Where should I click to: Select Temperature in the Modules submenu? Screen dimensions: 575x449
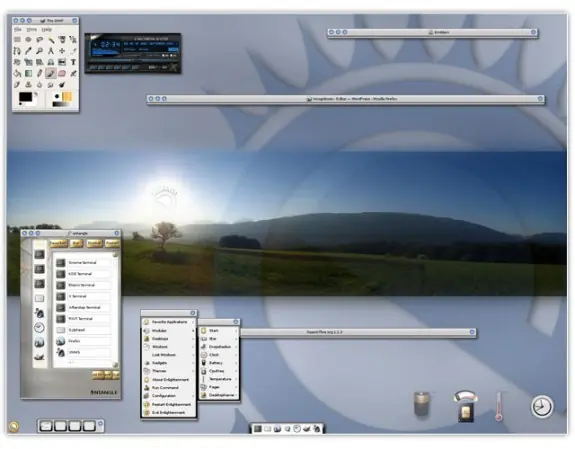click(x=219, y=379)
